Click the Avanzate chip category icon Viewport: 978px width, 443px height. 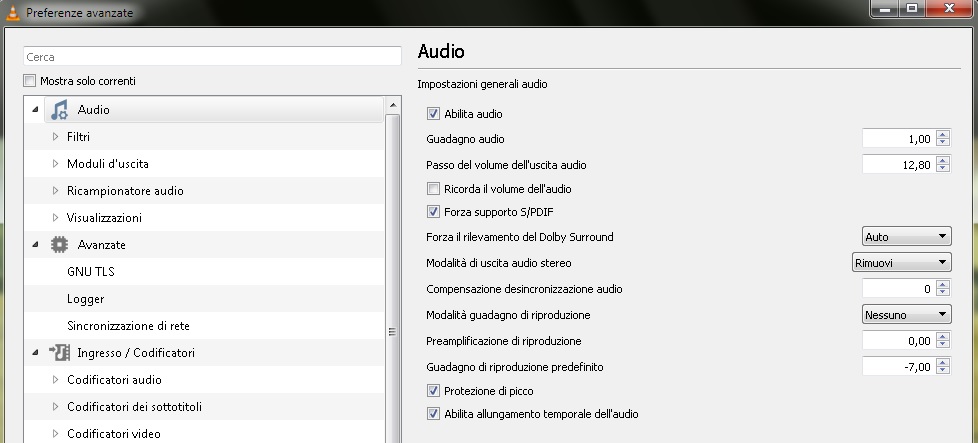coord(59,245)
